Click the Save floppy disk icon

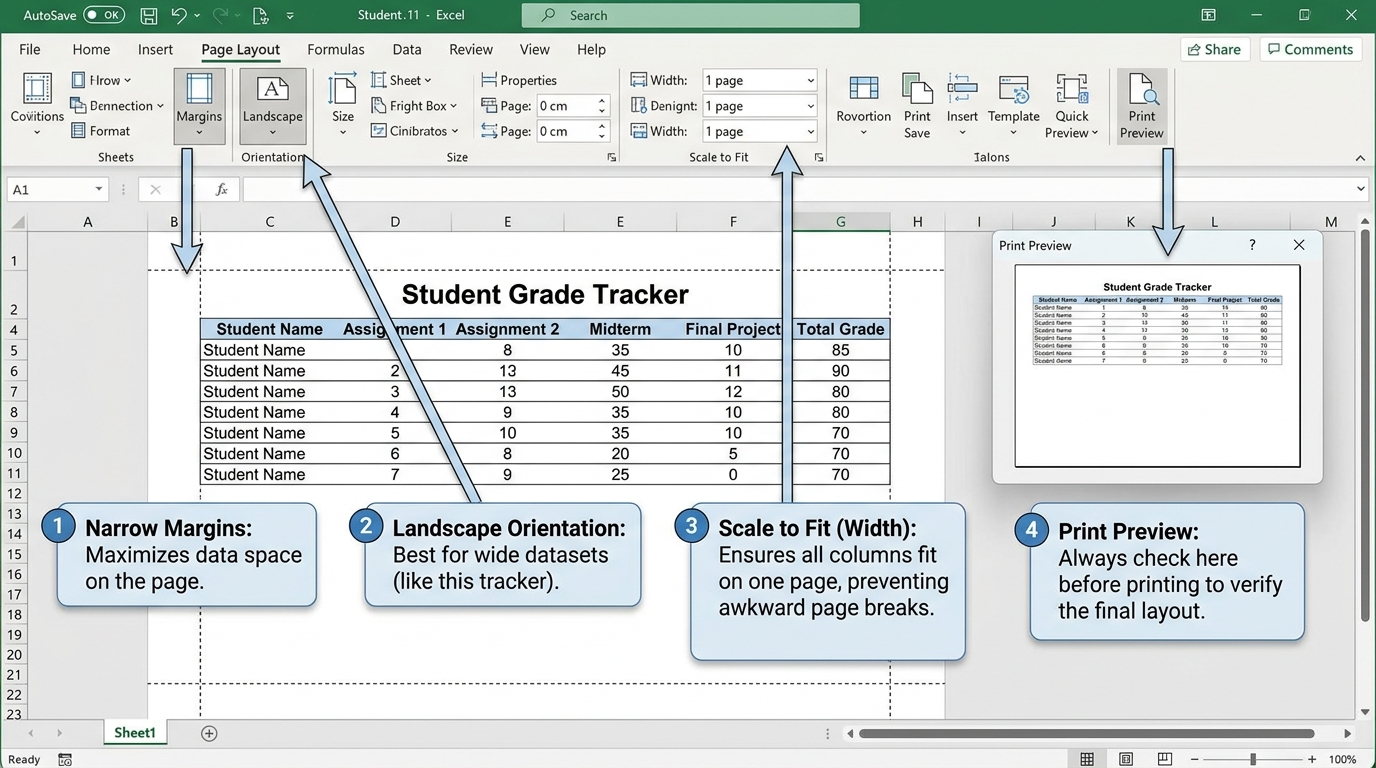coord(148,16)
